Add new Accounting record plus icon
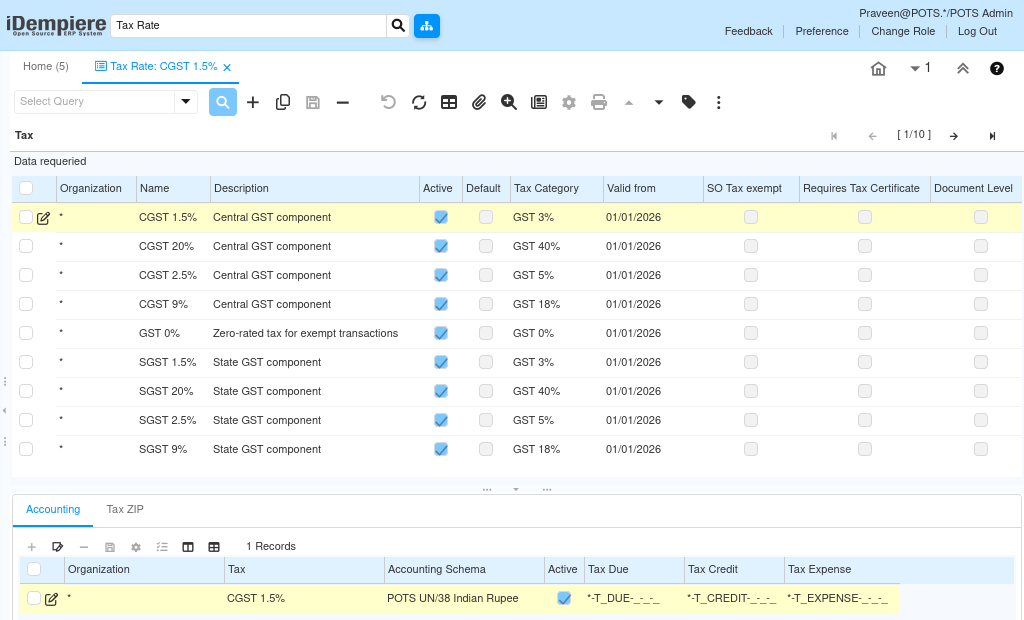1024x620 pixels. [31, 547]
